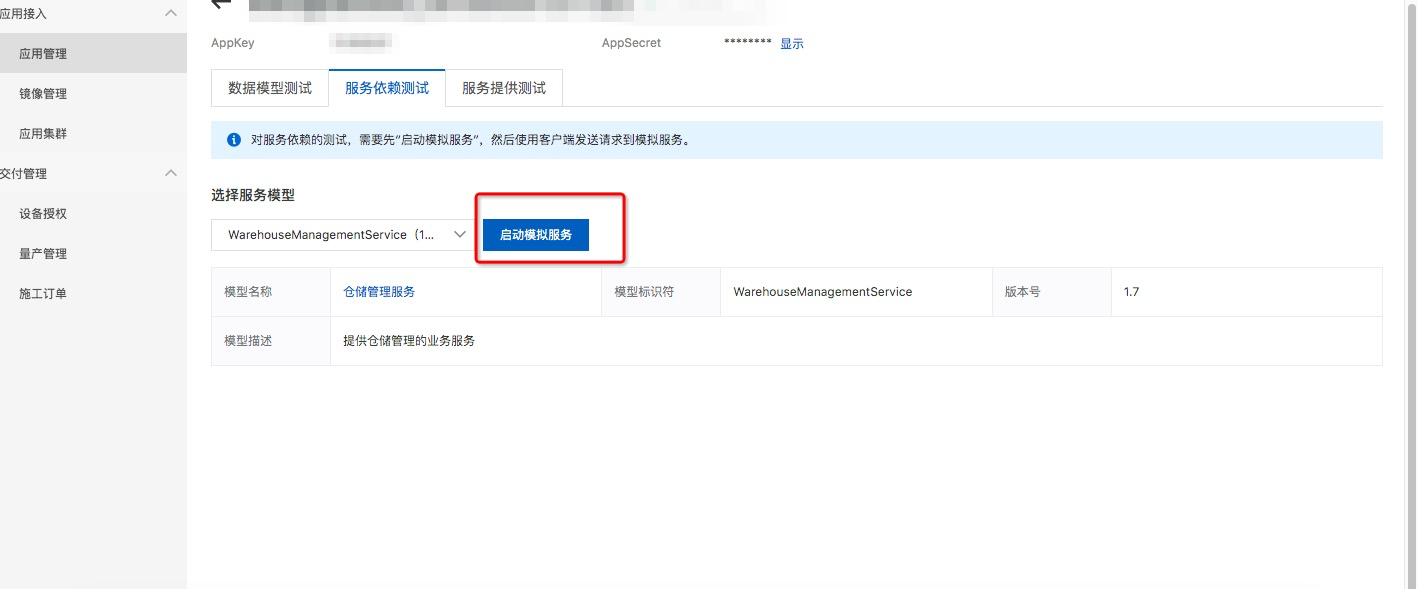
Task: Open 应用集群 in the sidebar
Action: [93, 133]
